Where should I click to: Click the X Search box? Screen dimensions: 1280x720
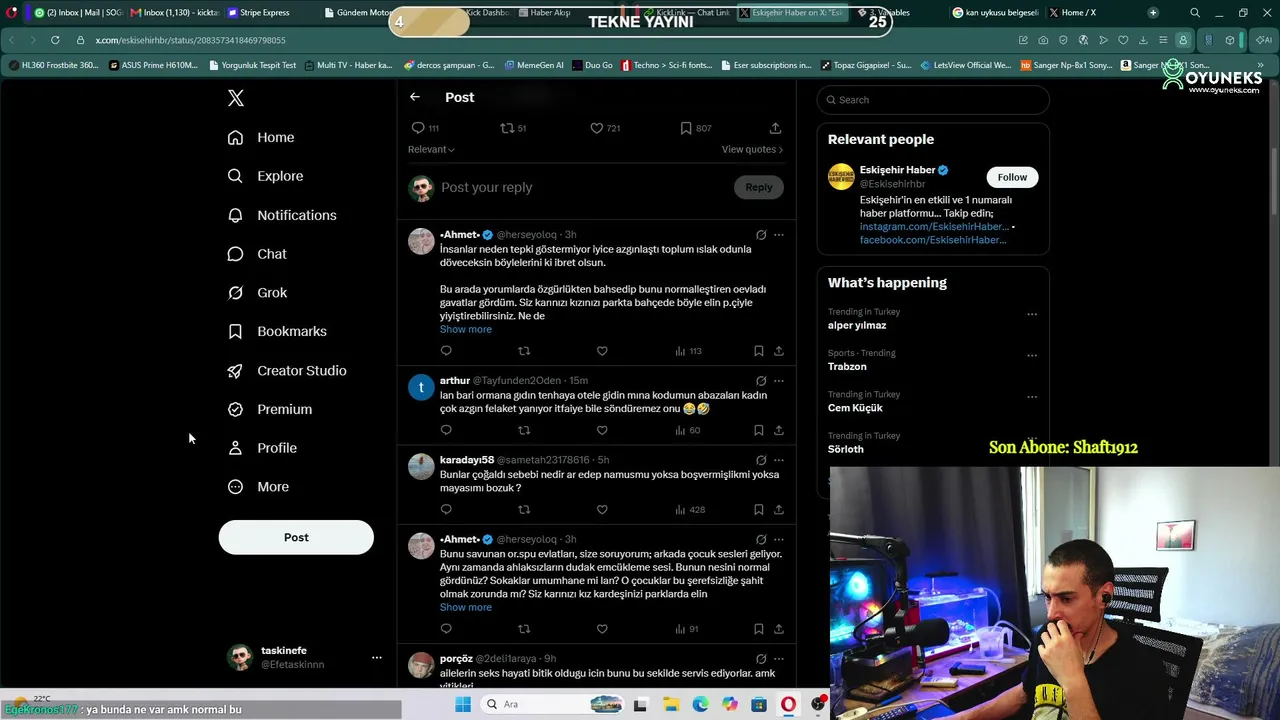point(933,100)
